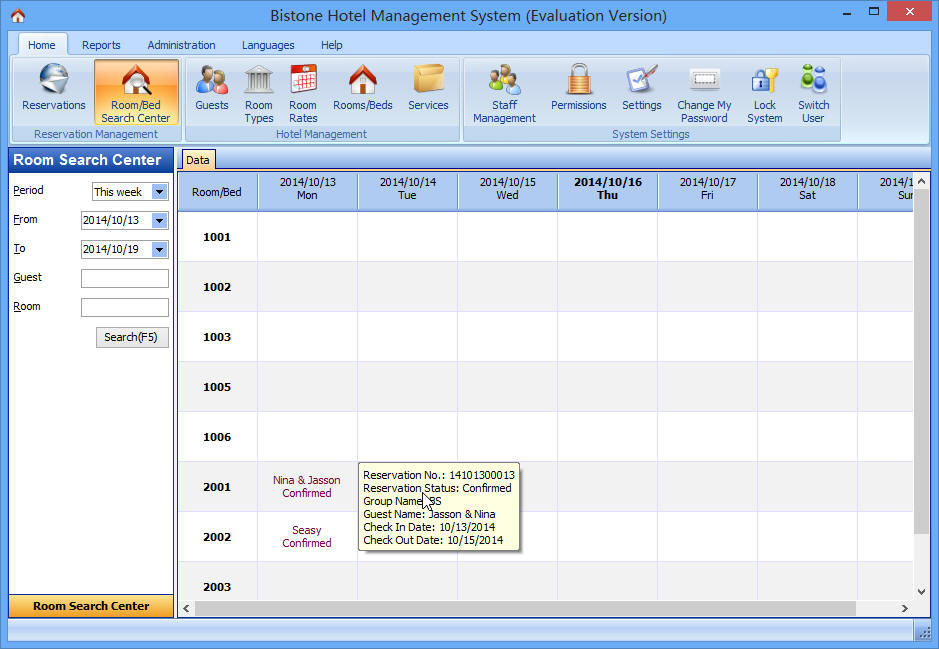Open Rooms/Beds management
The width and height of the screenshot is (939, 649).
click(363, 89)
